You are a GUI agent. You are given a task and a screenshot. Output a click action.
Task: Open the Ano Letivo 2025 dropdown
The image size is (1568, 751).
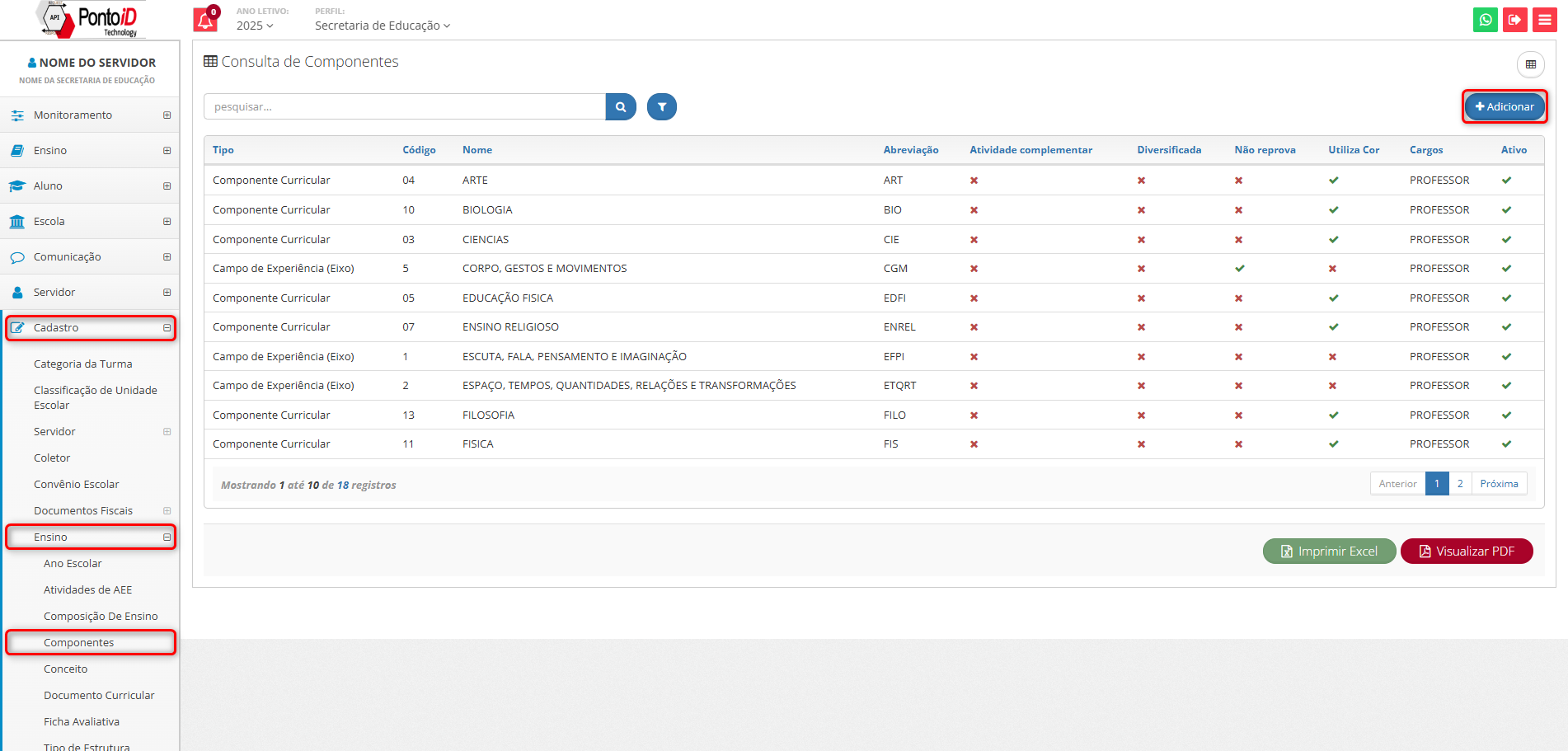(255, 26)
